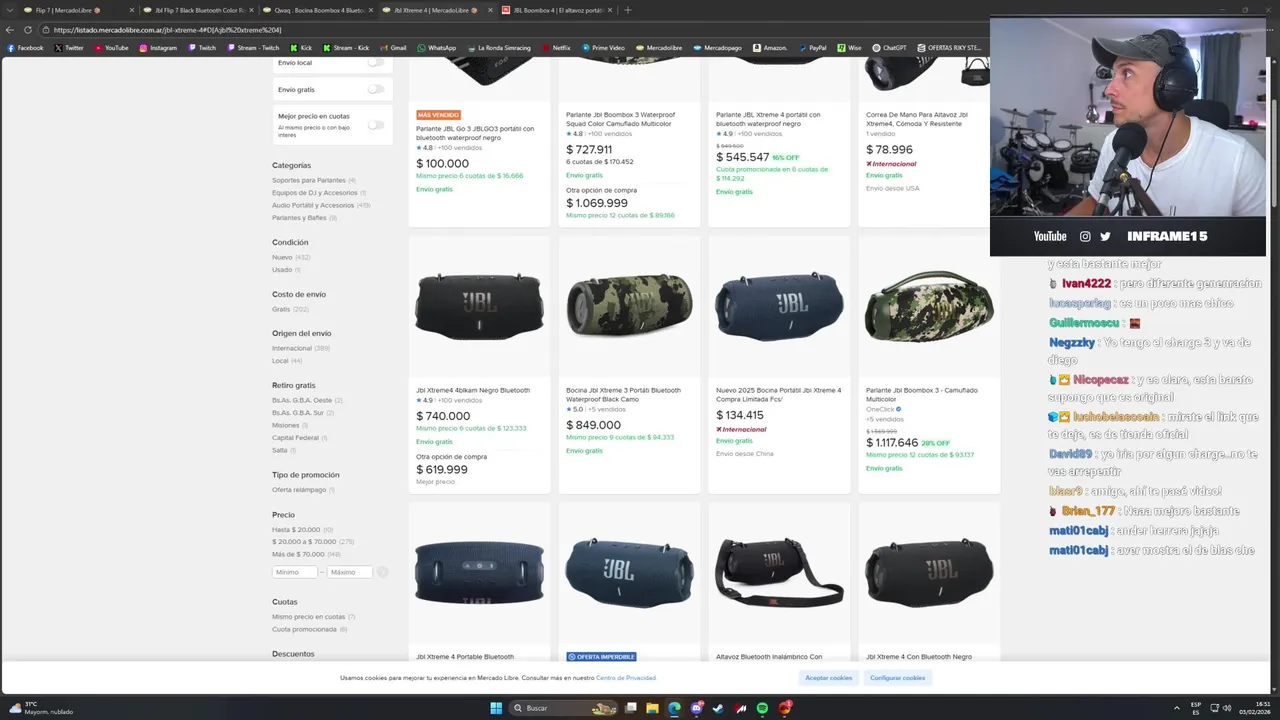
Task: Open Parlante Jbl Boombox 3 Camuflado thumbnail
Action: point(929,306)
